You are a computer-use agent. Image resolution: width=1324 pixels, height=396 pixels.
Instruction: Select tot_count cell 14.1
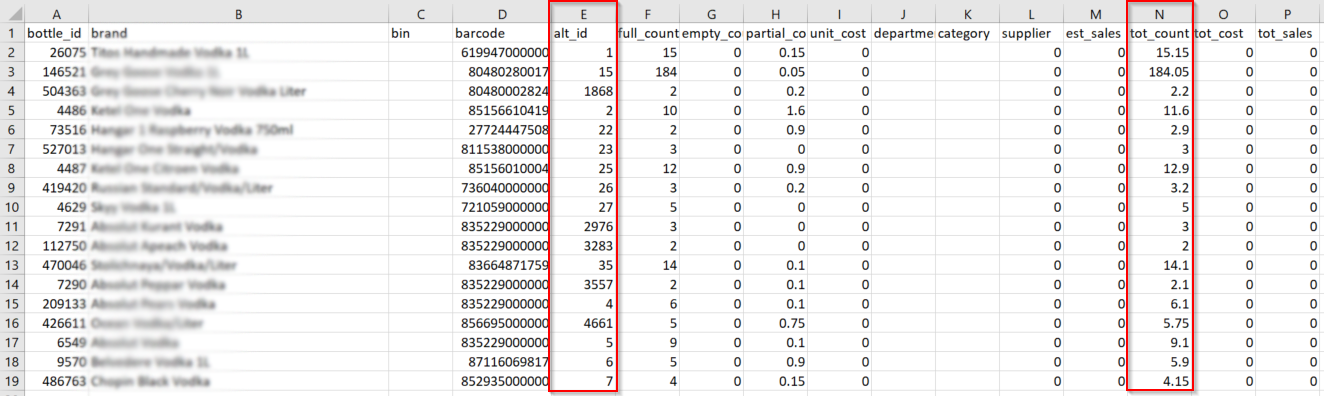tap(1160, 265)
